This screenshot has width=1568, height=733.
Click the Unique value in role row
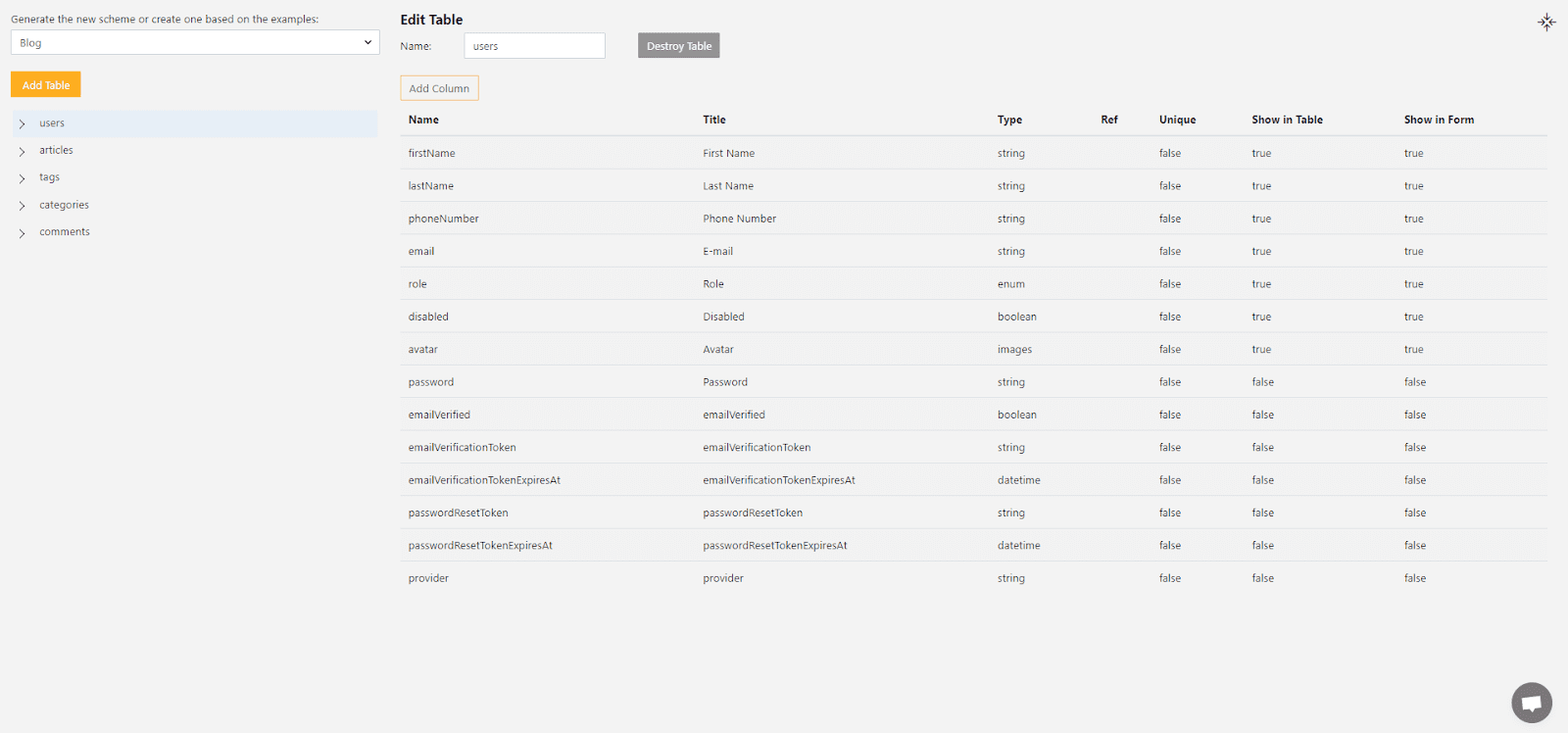[x=1170, y=284]
